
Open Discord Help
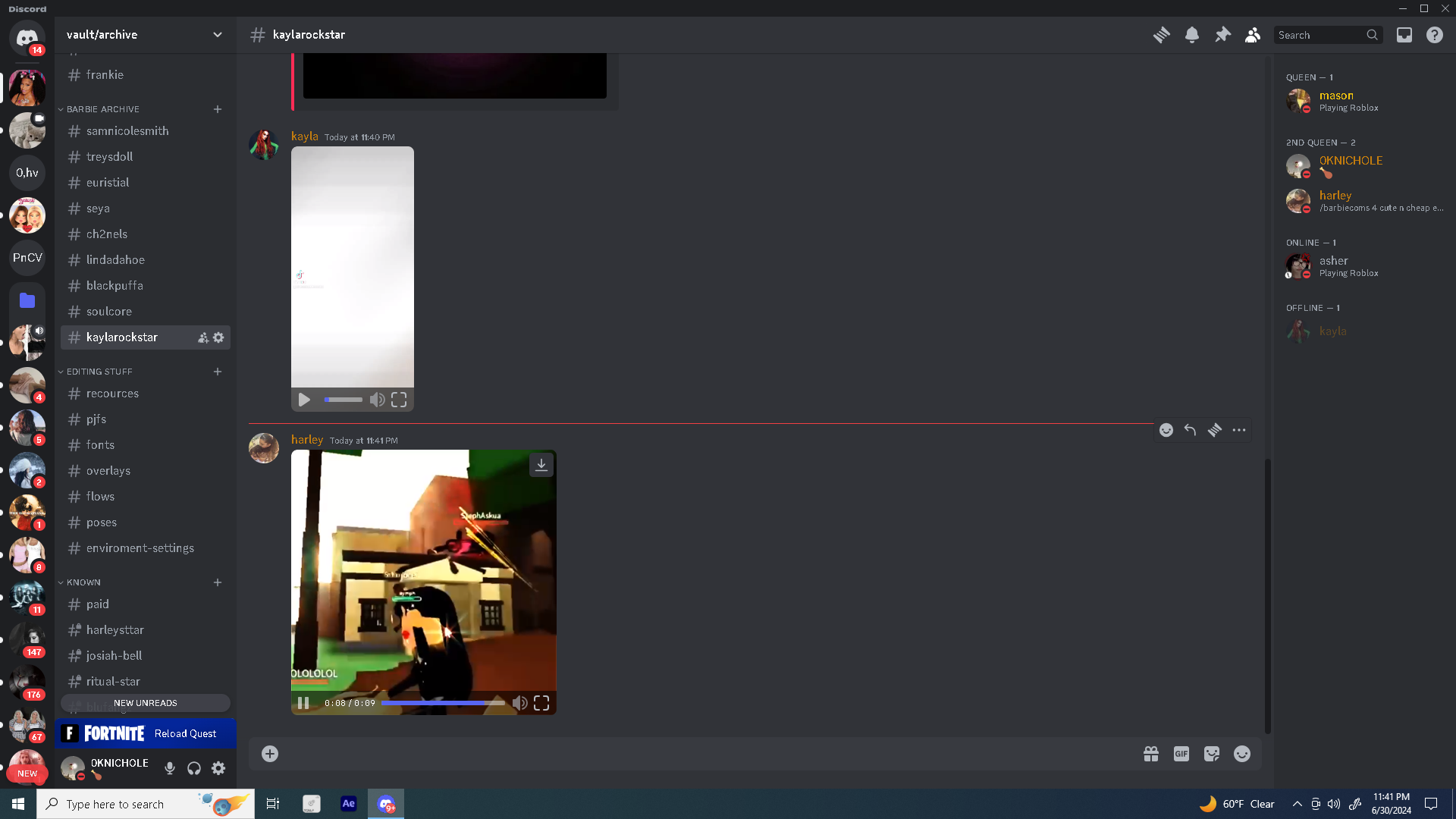(x=1435, y=35)
